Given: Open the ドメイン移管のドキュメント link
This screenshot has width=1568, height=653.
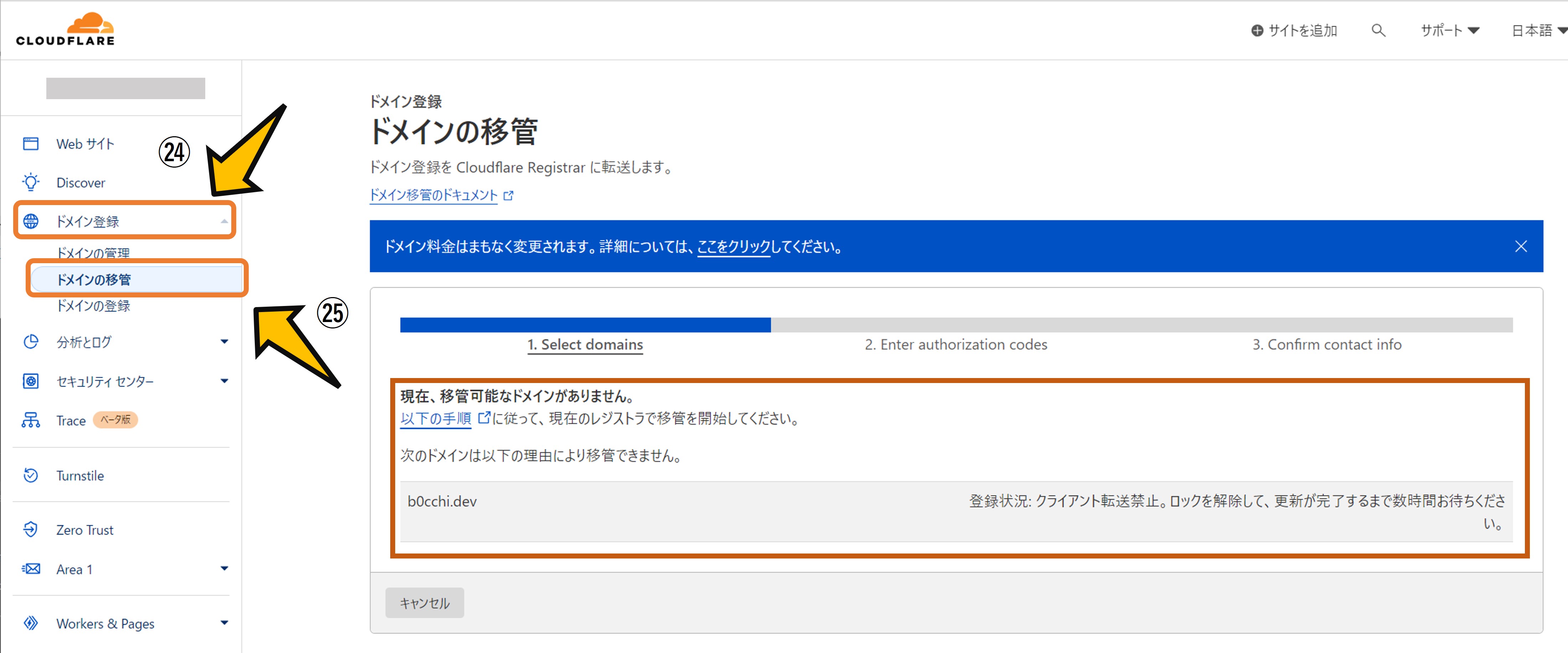Looking at the screenshot, I should pyautogui.click(x=433, y=195).
